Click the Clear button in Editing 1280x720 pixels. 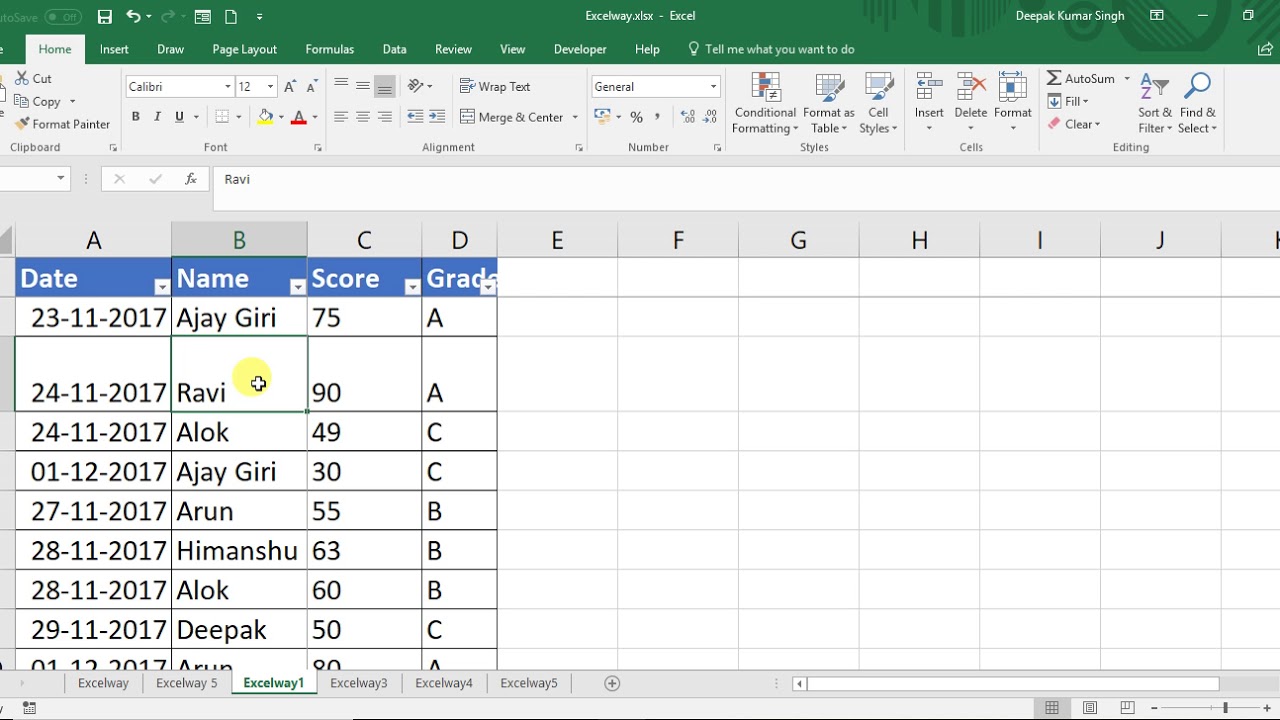pyautogui.click(x=1074, y=124)
